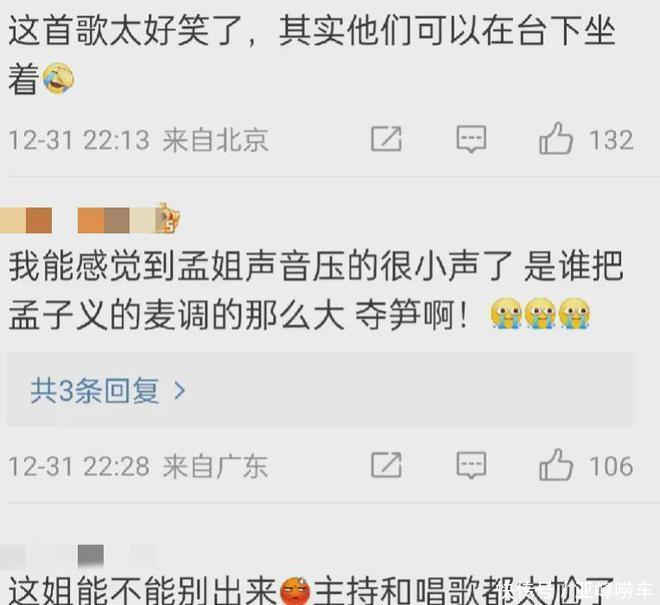Select the comment about 孟子义的麦
The image size is (660, 605).
click(x=316, y=291)
